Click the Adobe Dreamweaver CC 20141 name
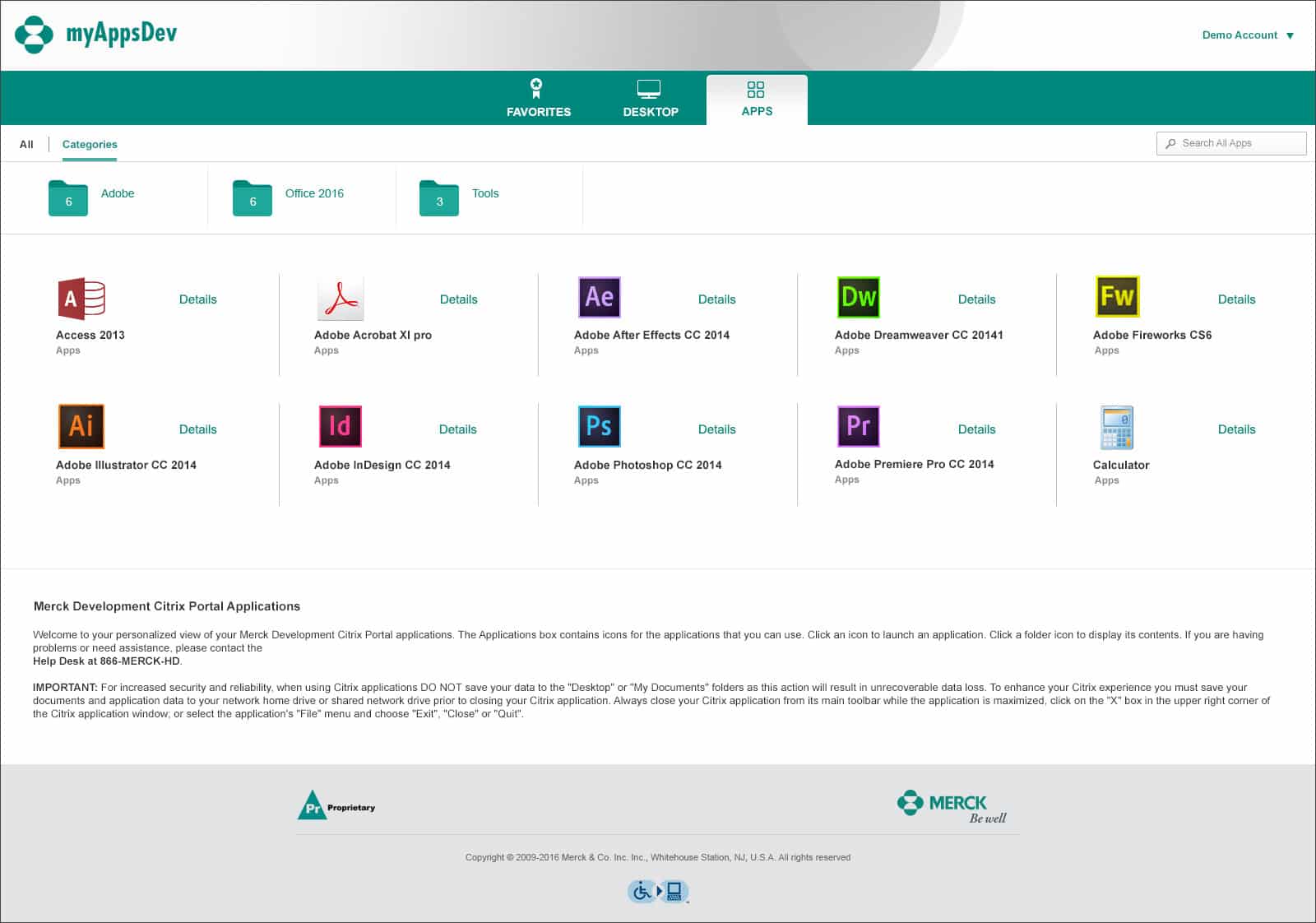 [x=918, y=335]
